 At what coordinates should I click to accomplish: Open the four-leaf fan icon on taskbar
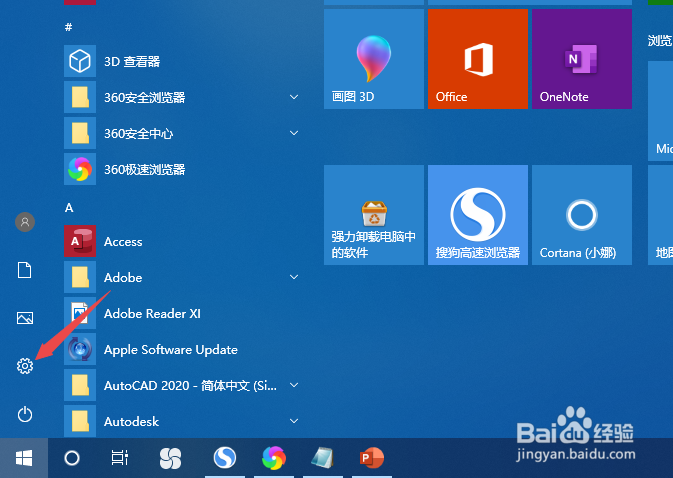coord(170,458)
